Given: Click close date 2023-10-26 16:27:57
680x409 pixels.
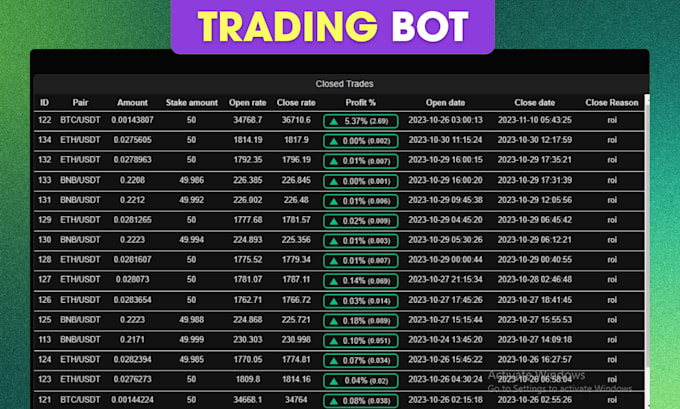Looking at the screenshot, I should point(535,360).
